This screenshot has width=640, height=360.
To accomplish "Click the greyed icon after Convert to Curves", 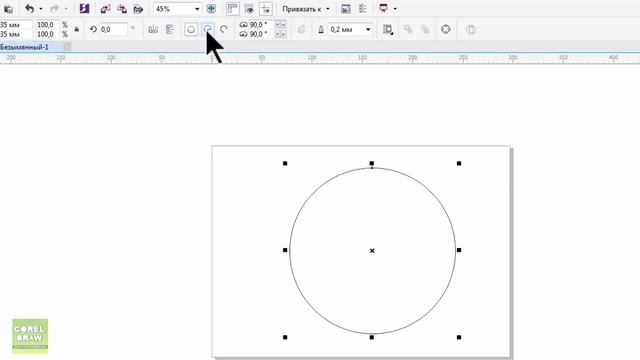I will click(x=471, y=29).
